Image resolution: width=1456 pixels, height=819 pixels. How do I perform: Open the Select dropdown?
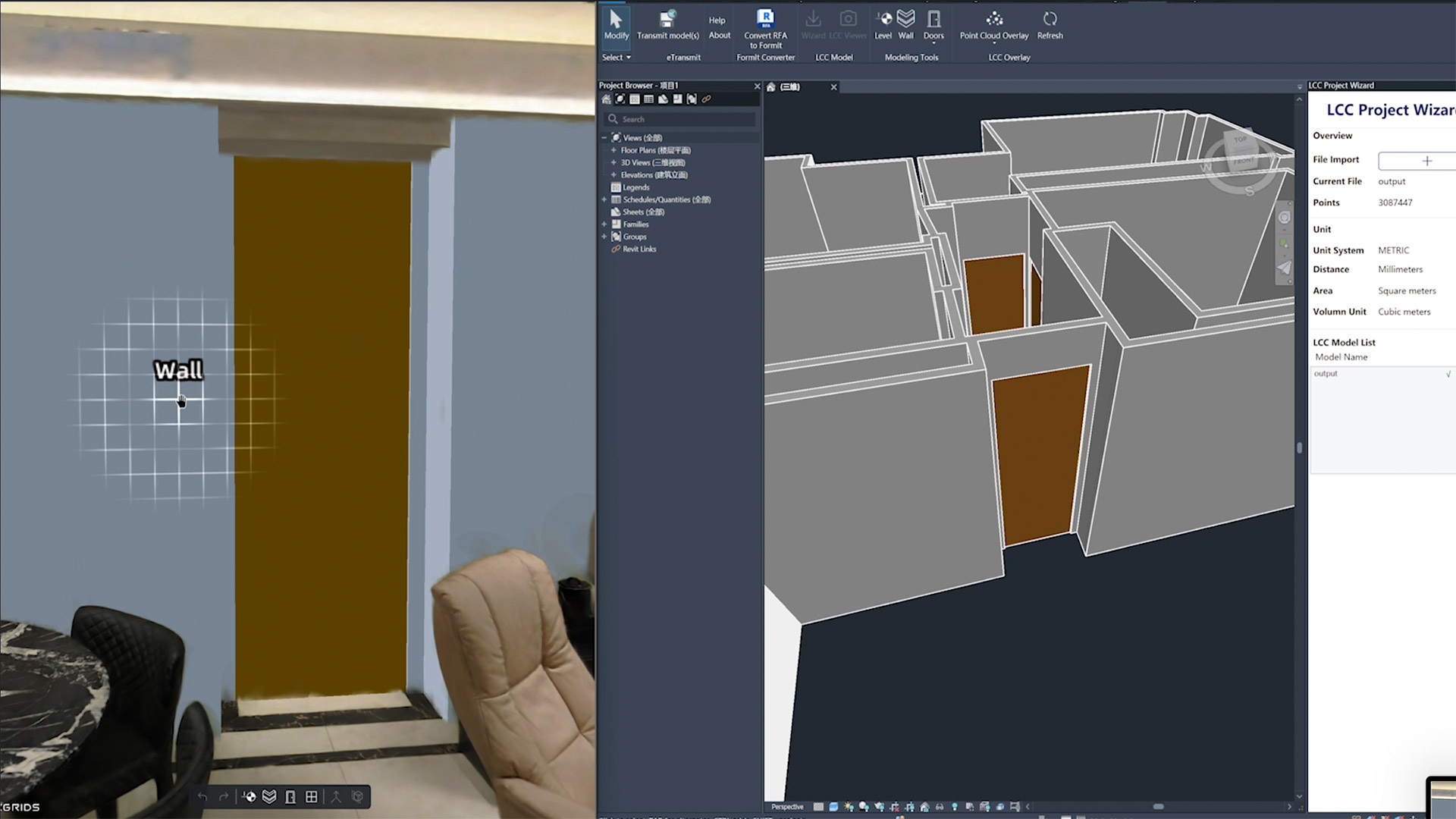(617, 57)
